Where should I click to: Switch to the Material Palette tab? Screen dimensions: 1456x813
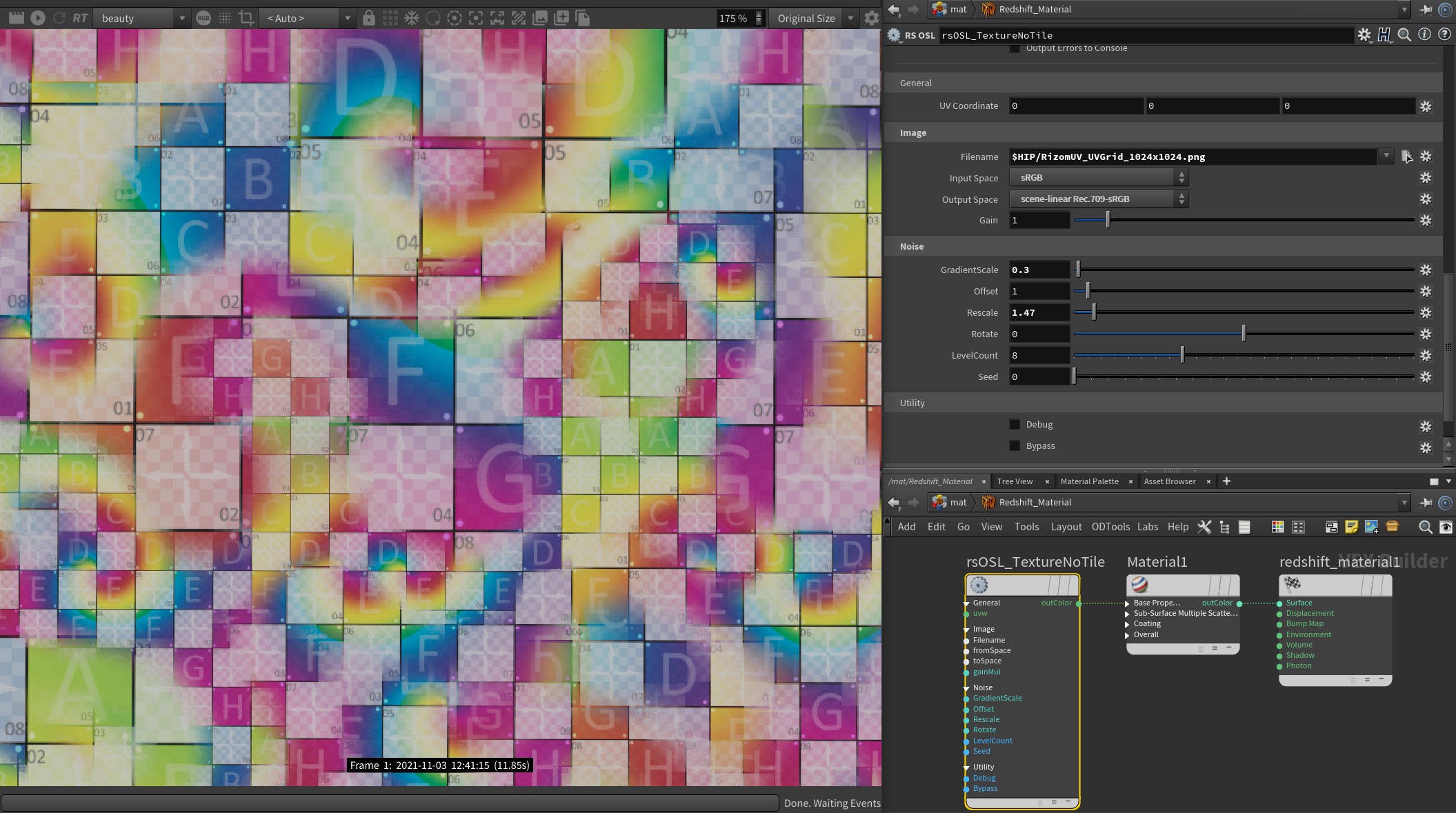[x=1089, y=481]
